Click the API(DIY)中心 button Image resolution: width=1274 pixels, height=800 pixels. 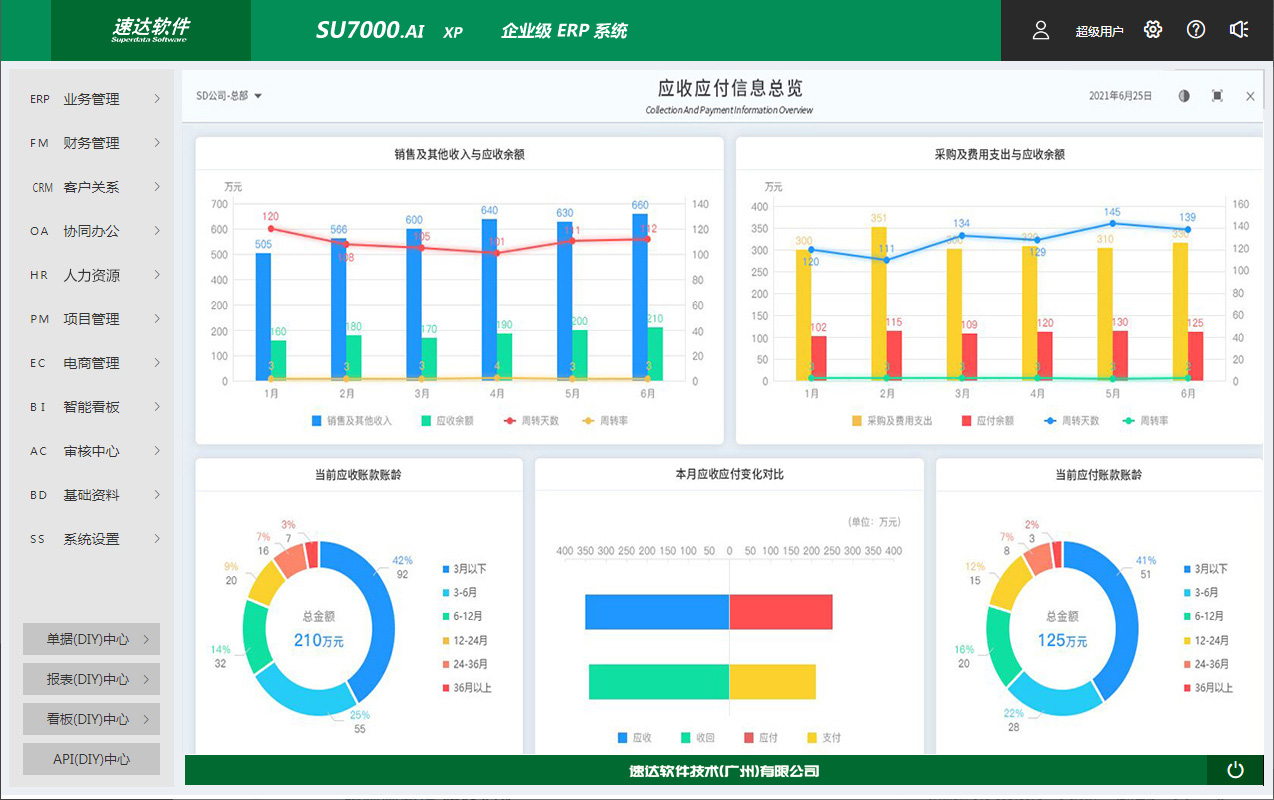coord(91,759)
